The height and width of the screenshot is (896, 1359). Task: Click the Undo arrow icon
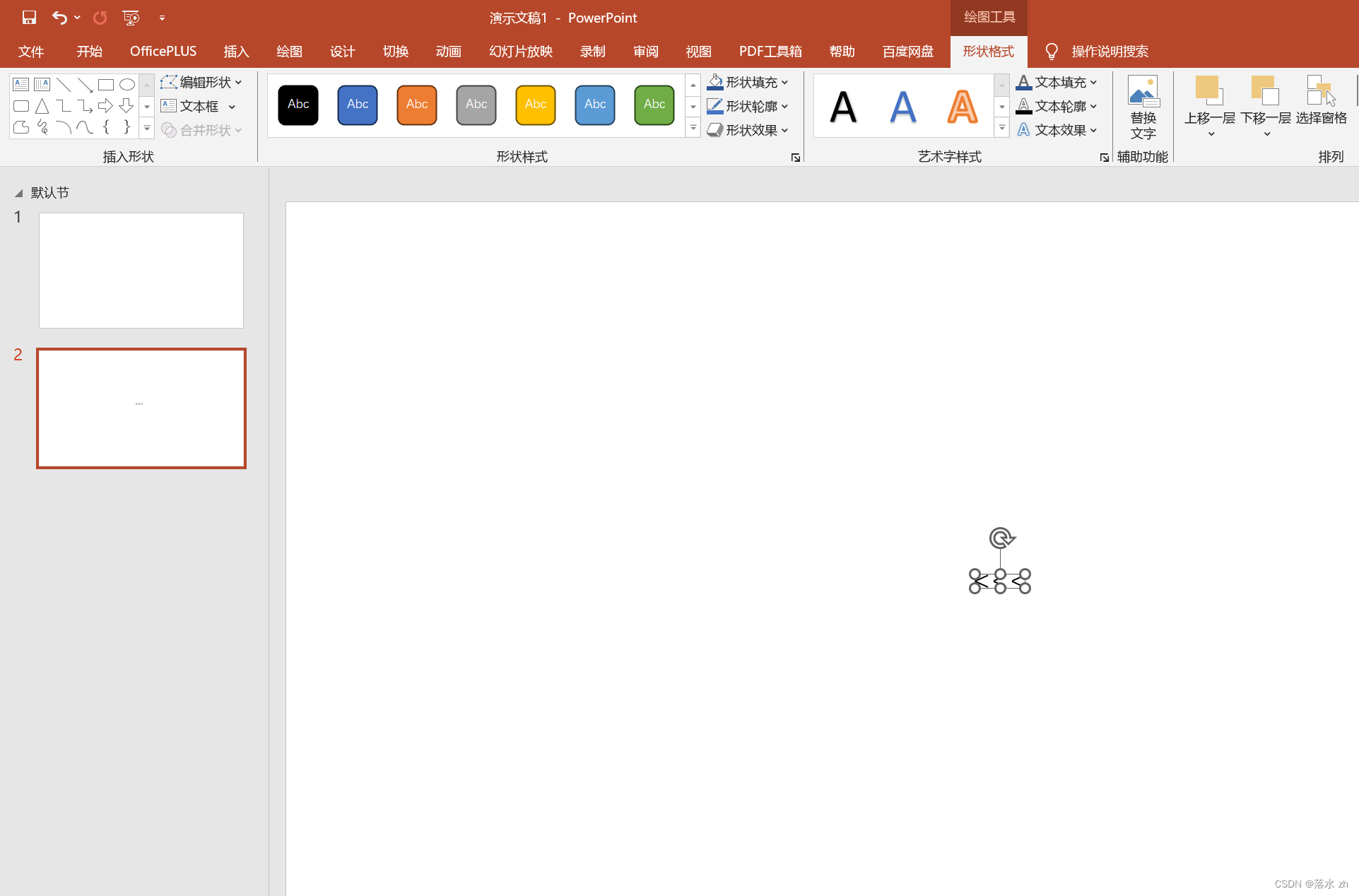pos(59,18)
